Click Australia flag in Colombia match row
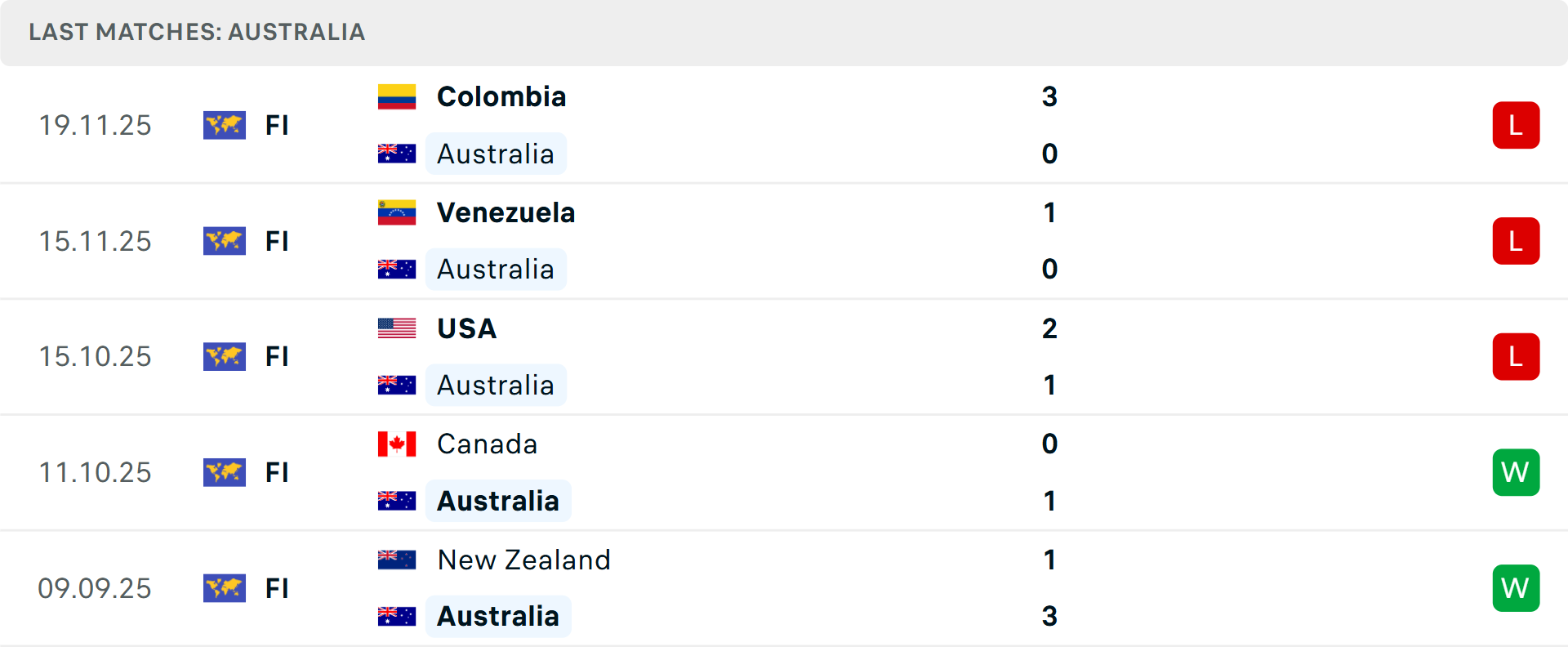This screenshot has height=647, width=1568. point(397,154)
